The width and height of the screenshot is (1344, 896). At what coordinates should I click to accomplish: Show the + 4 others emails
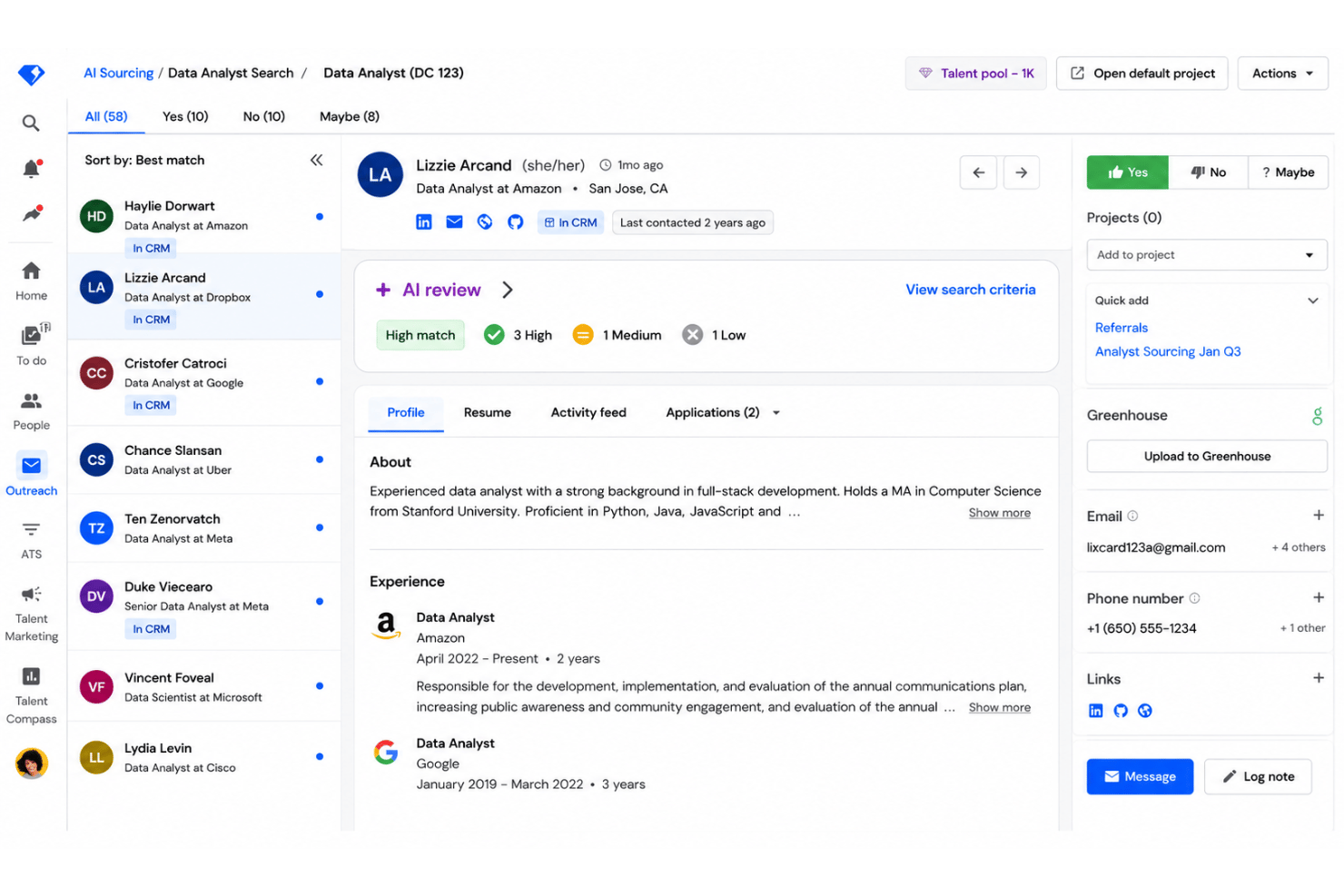point(1298,547)
